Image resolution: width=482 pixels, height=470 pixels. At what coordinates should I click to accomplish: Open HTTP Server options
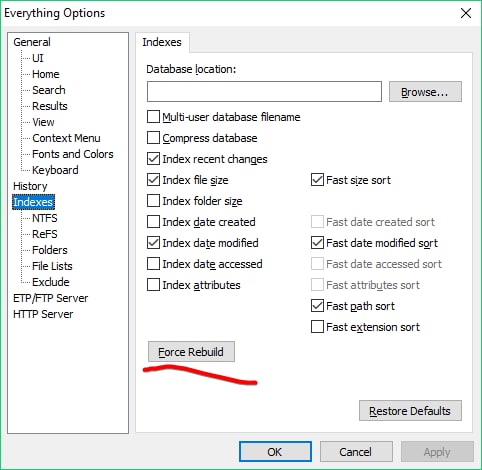tap(43, 314)
